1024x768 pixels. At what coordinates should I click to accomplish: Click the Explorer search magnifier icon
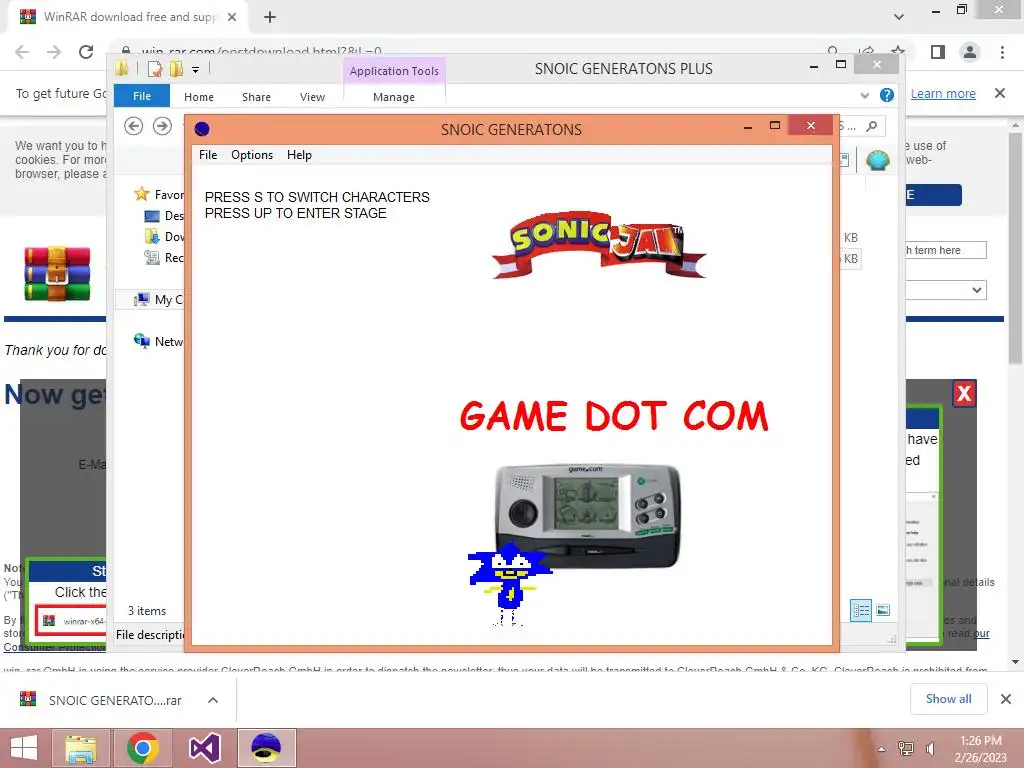(871, 126)
